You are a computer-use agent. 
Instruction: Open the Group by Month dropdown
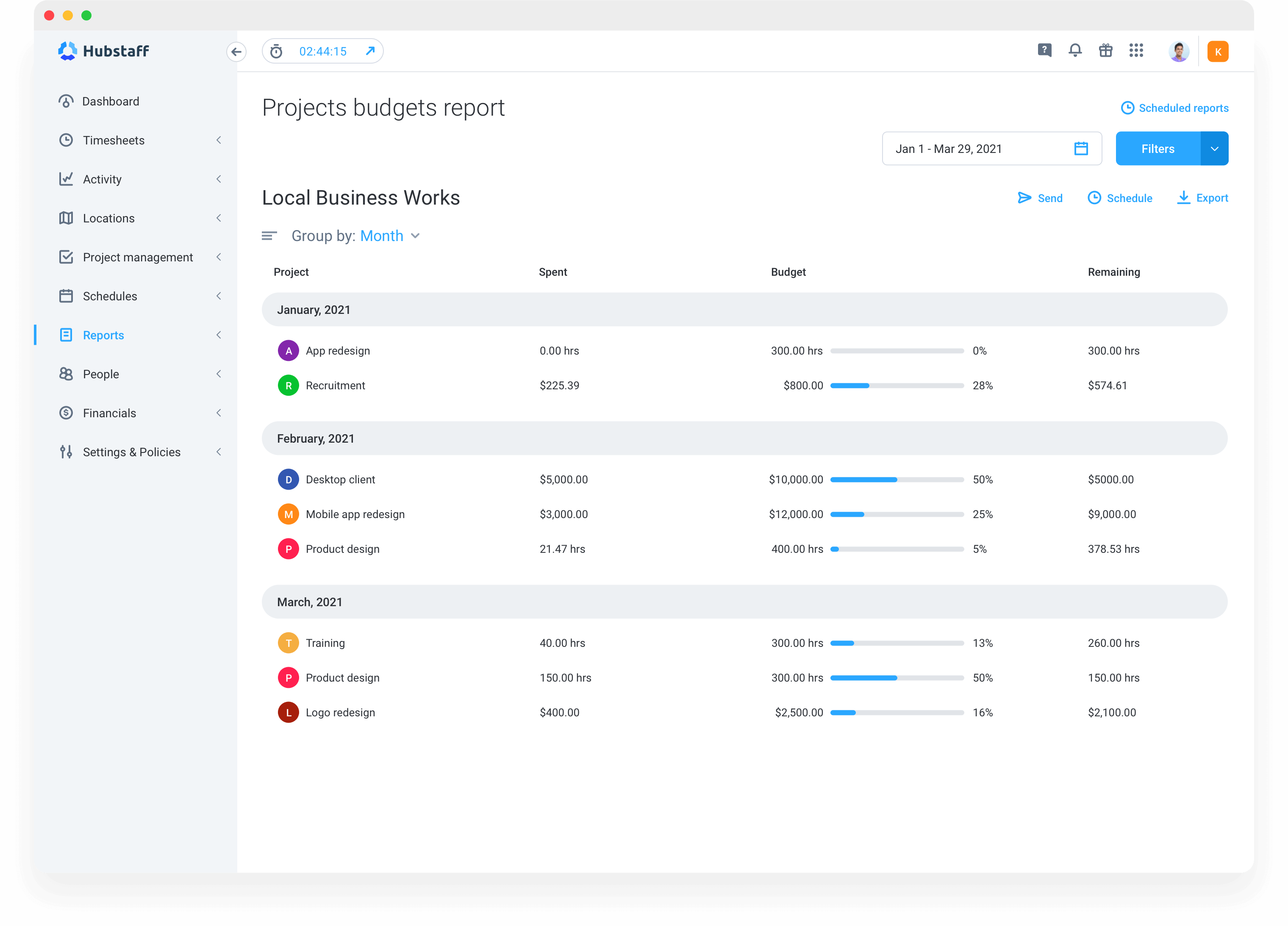[x=390, y=236]
